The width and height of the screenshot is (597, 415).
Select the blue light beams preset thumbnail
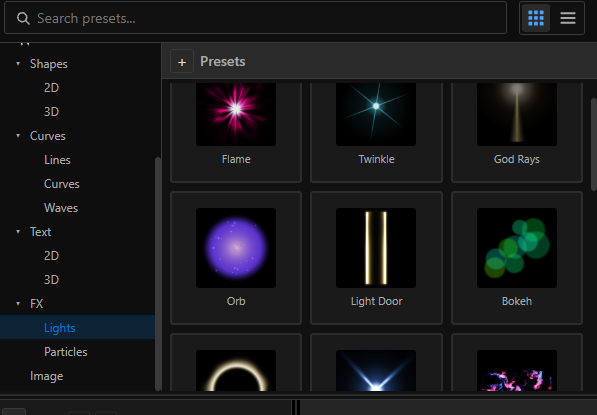pos(376,370)
